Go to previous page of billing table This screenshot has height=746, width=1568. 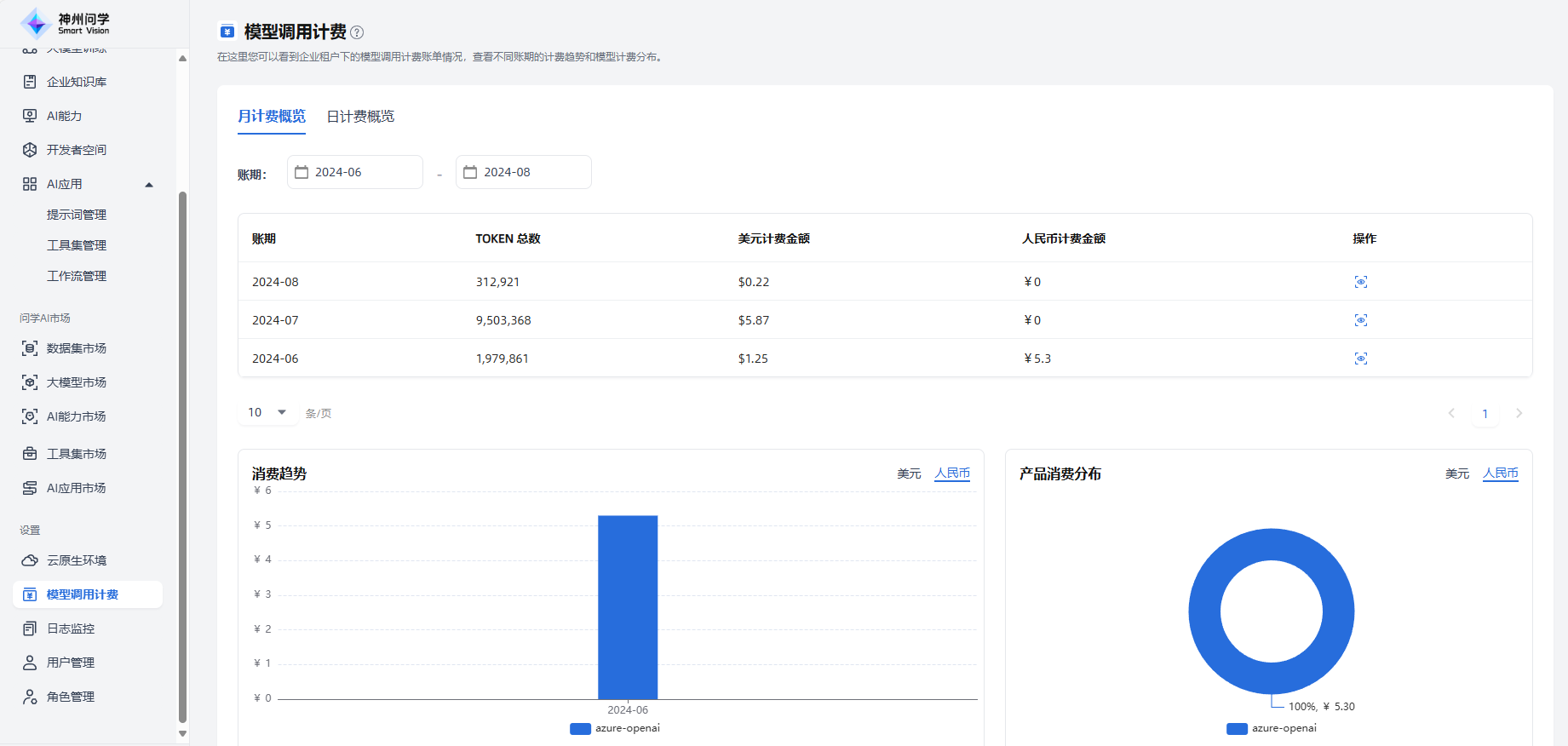click(1451, 413)
